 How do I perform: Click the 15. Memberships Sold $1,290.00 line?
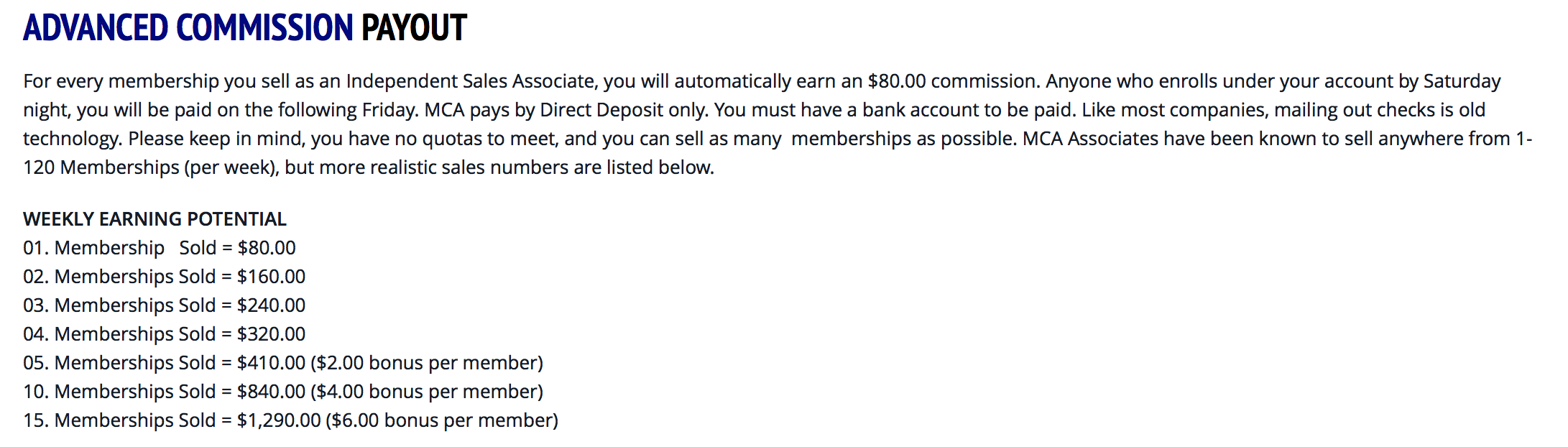pos(290,420)
